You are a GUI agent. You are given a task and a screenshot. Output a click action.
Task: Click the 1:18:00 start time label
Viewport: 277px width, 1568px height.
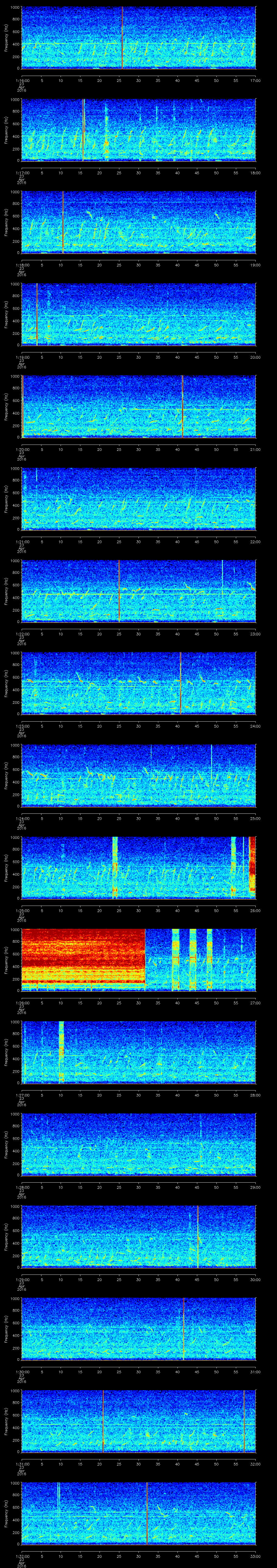coord(22,265)
